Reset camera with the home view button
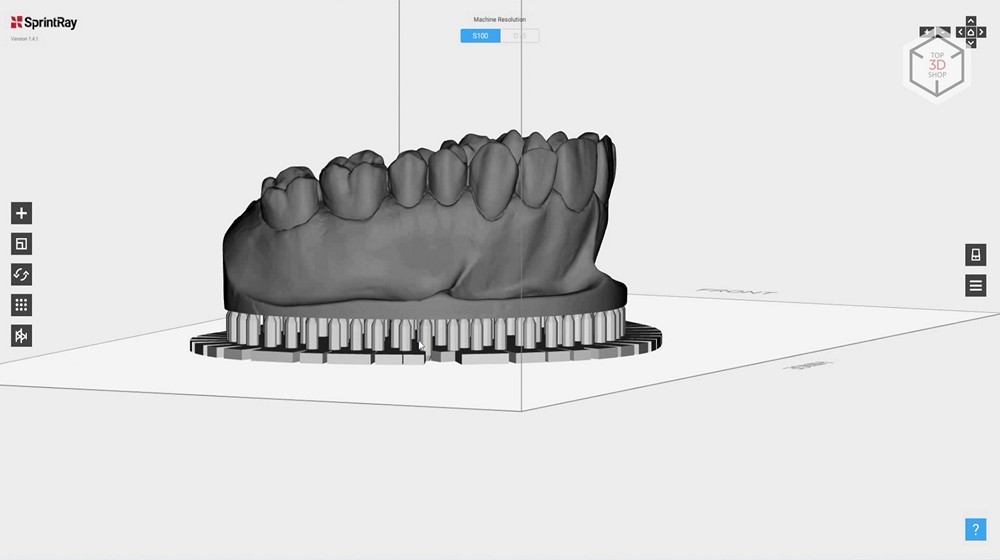 [x=971, y=32]
